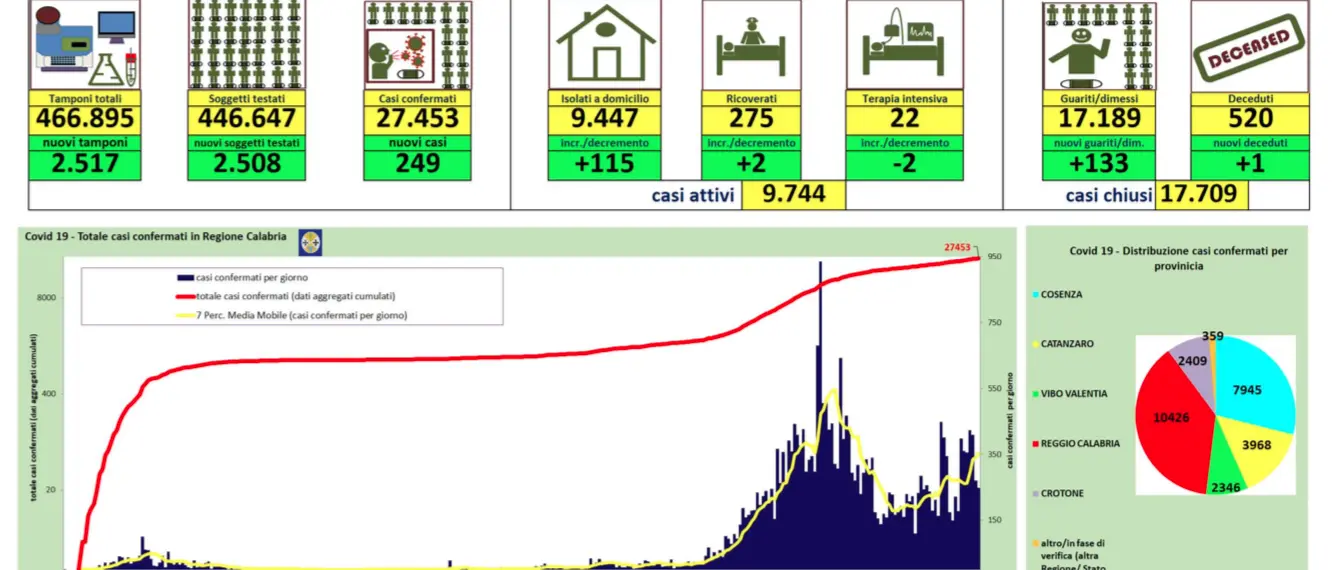Select the CROTONE legend entry
This screenshot has height=570, width=1332.
pos(1060,493)
